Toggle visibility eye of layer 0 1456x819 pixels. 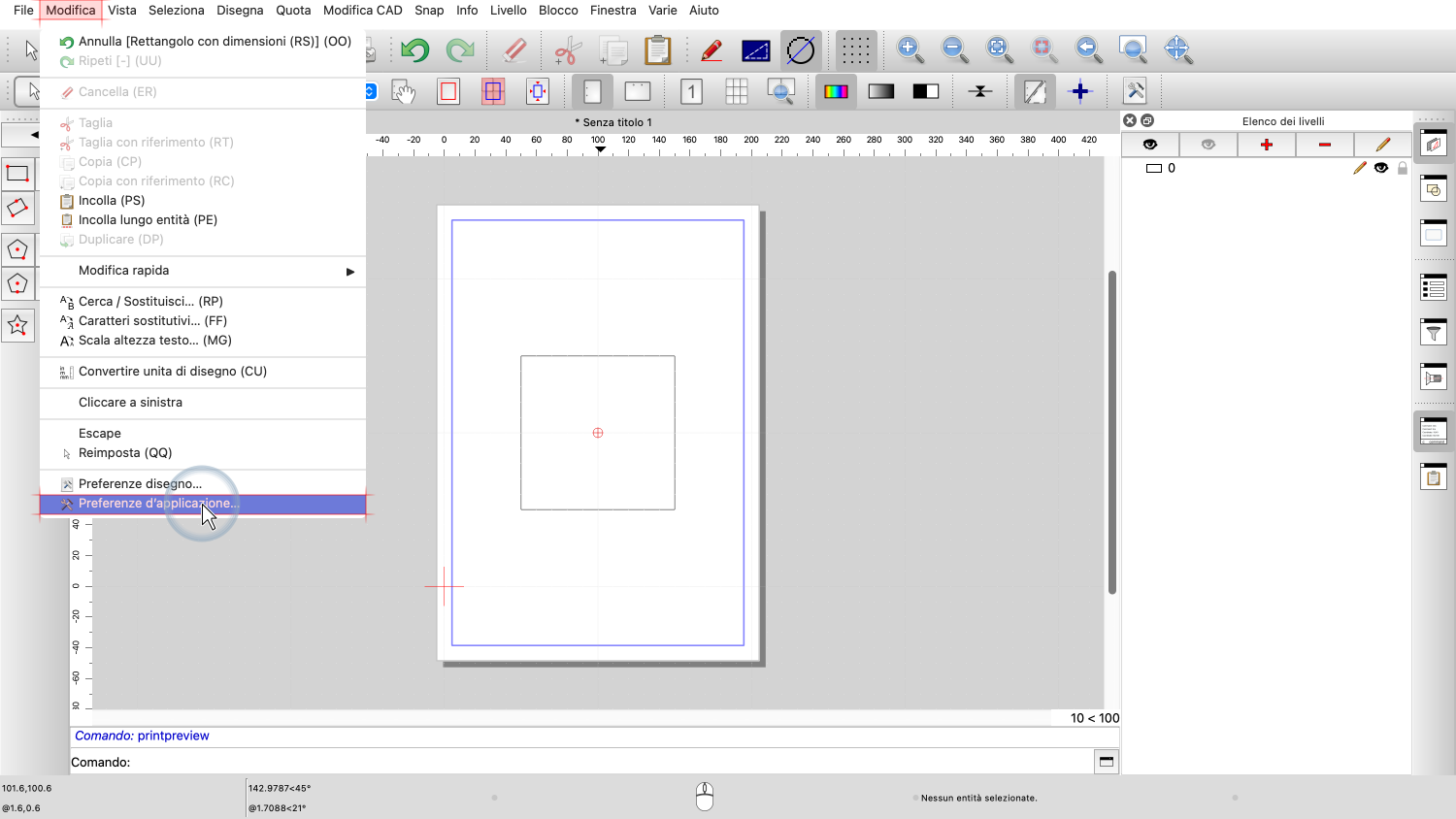click(1381, 168)
